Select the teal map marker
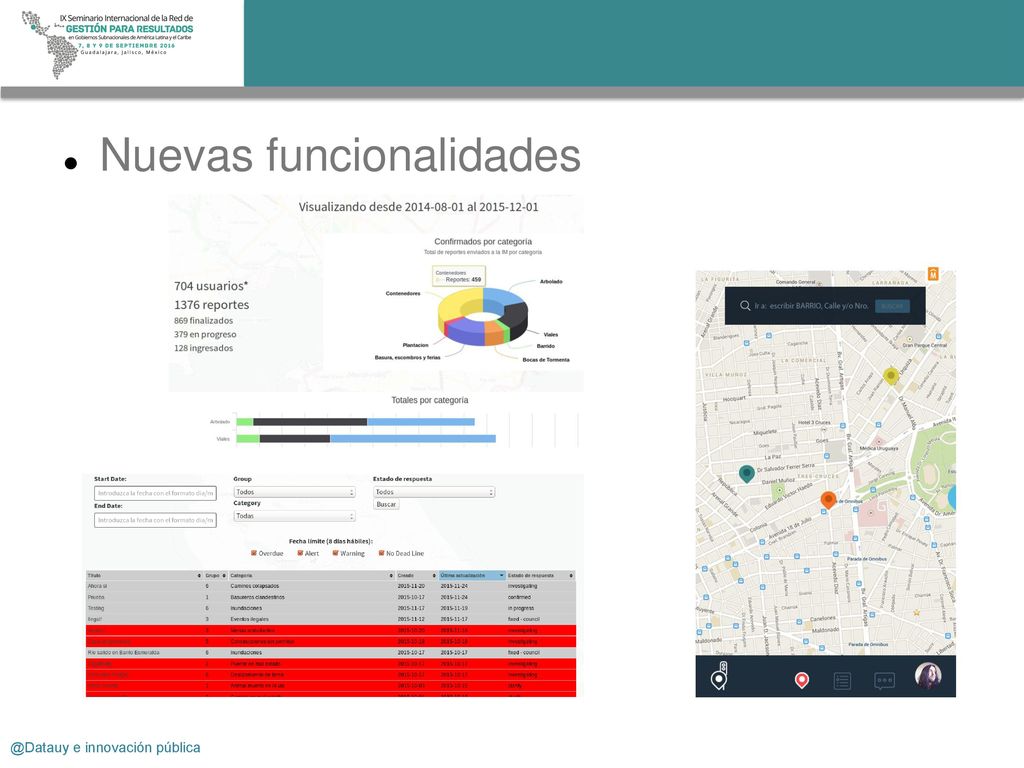The height and width of the screenshot is (768, 1024). [x=746, y=473]
